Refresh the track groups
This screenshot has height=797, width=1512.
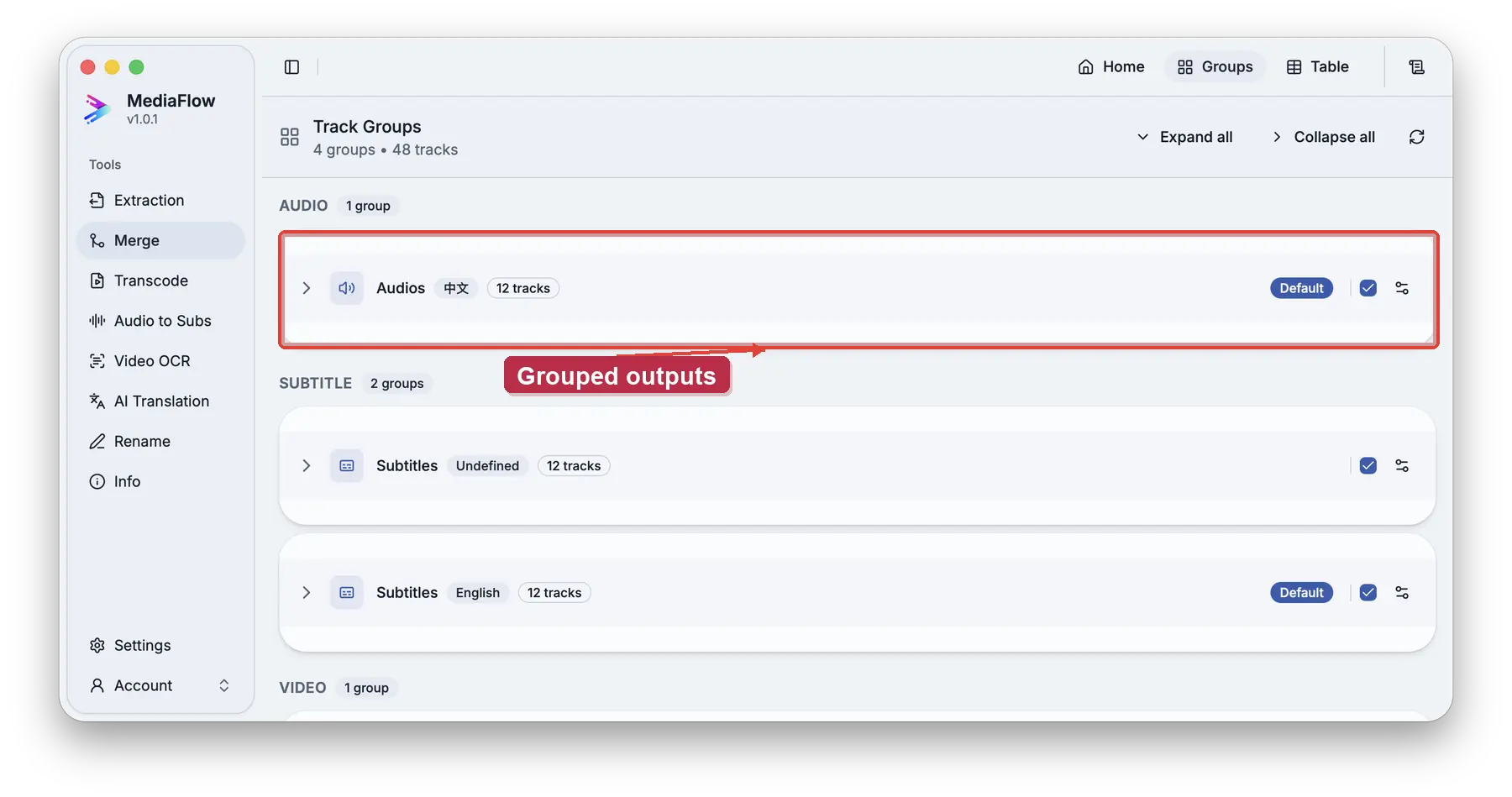(1416, 137)
